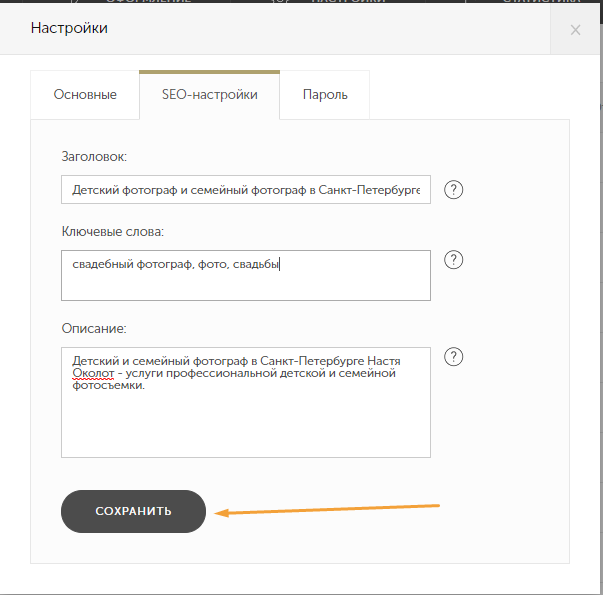Switch to the Основные tab
This screenshot has width=603, height=595.
click(x=85, y=95)
